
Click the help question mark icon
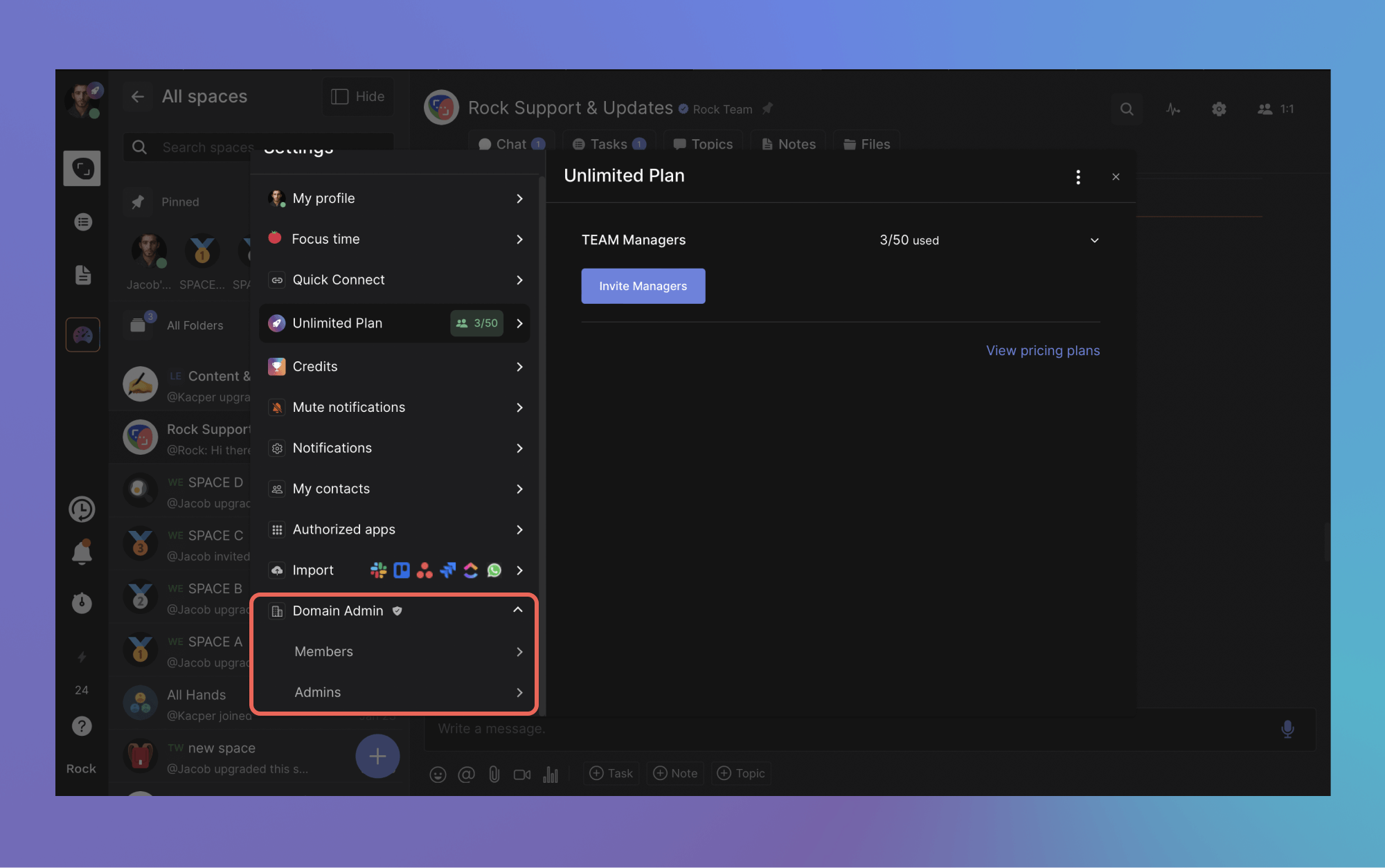click(x=82, y=726)
